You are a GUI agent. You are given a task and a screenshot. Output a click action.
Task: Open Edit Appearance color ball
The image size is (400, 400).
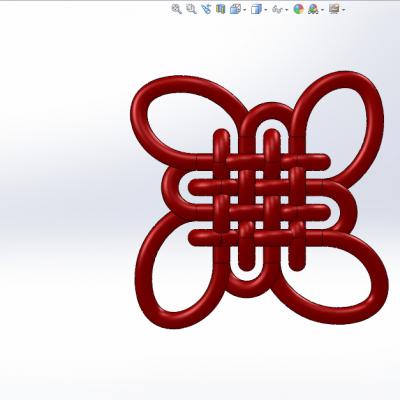pyautogui.click(x=298, y=9)
